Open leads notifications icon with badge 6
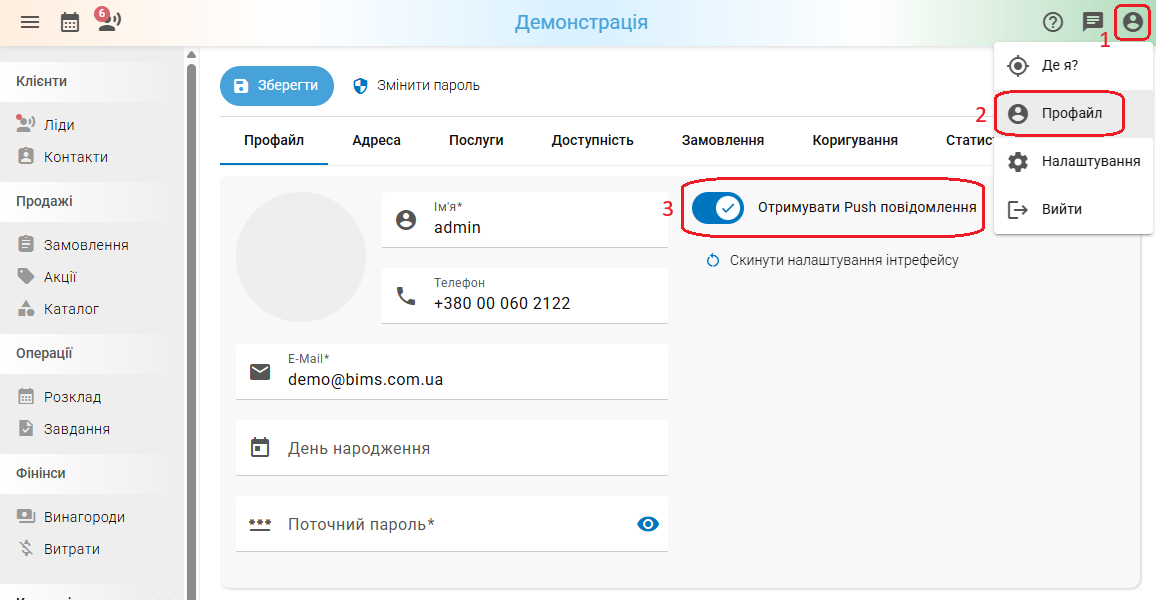Image resolution: width=1156 pixels, height=600 pixels. click(109, 20)
